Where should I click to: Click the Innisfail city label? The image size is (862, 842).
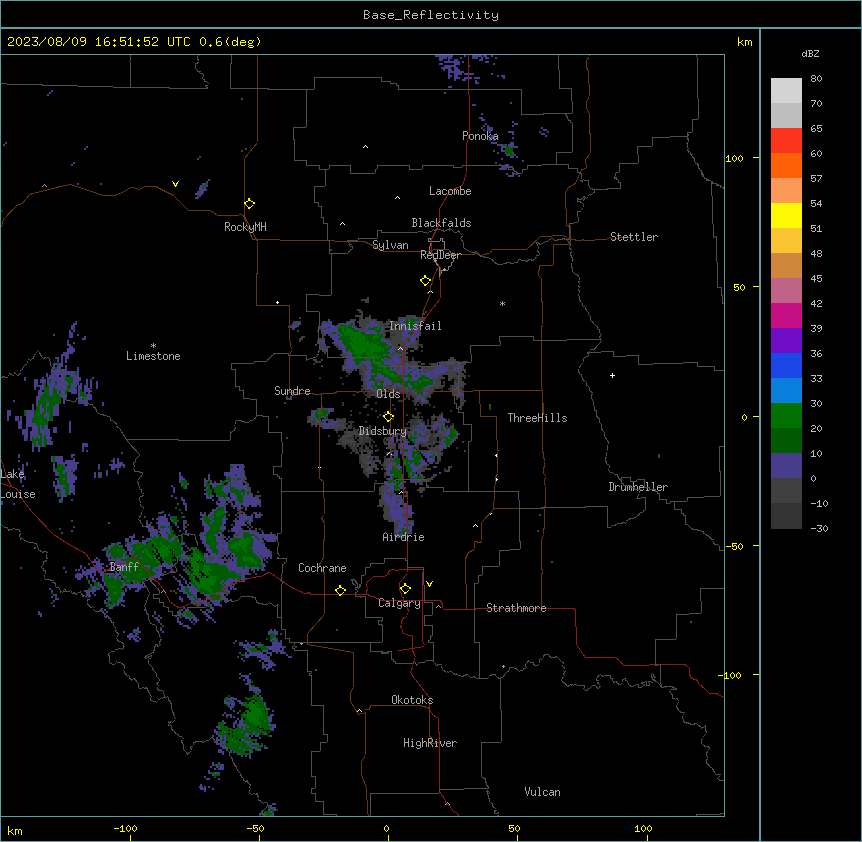click(415, 326)
